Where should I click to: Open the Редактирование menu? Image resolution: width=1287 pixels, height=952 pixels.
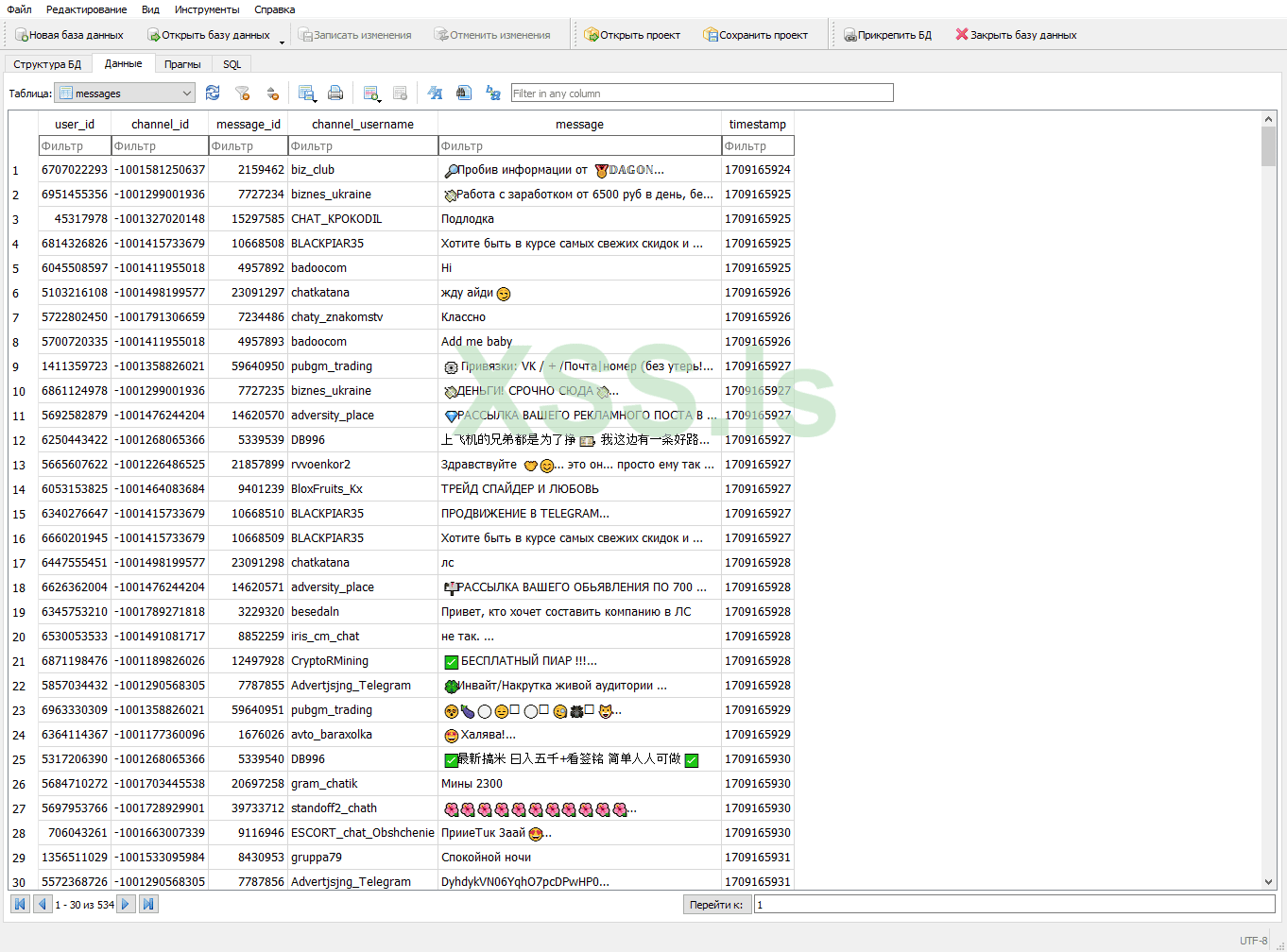click(x=86, y=9)
